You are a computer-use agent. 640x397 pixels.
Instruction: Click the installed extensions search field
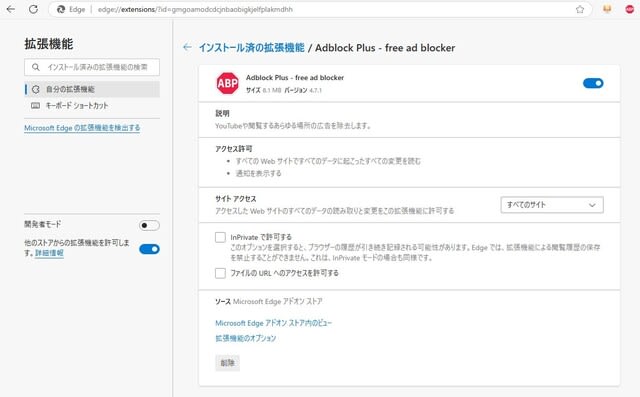(x=92, y=67)
